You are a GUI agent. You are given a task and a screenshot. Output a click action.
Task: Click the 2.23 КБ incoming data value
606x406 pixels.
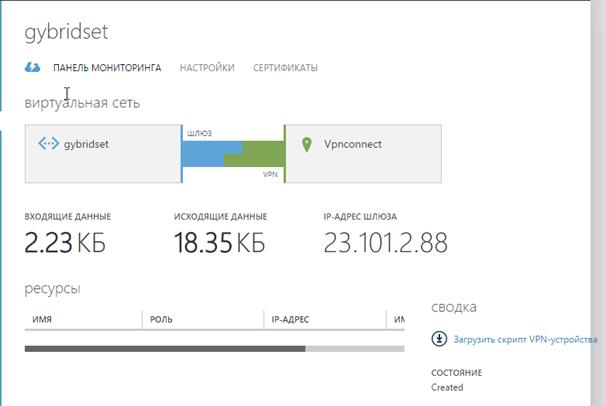65,243
